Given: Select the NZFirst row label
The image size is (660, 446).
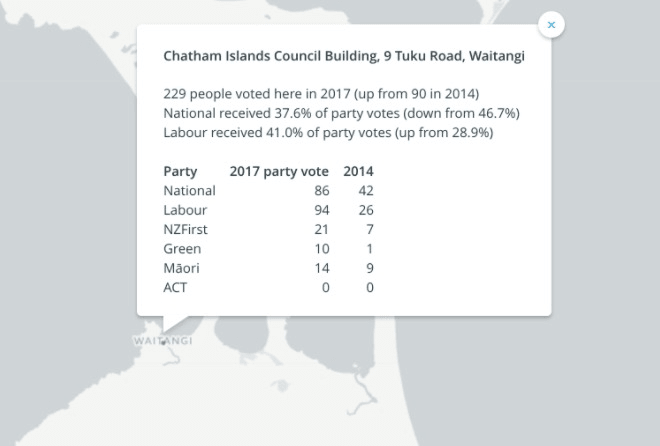Looking at the screenshot, I should coord(187,229).
